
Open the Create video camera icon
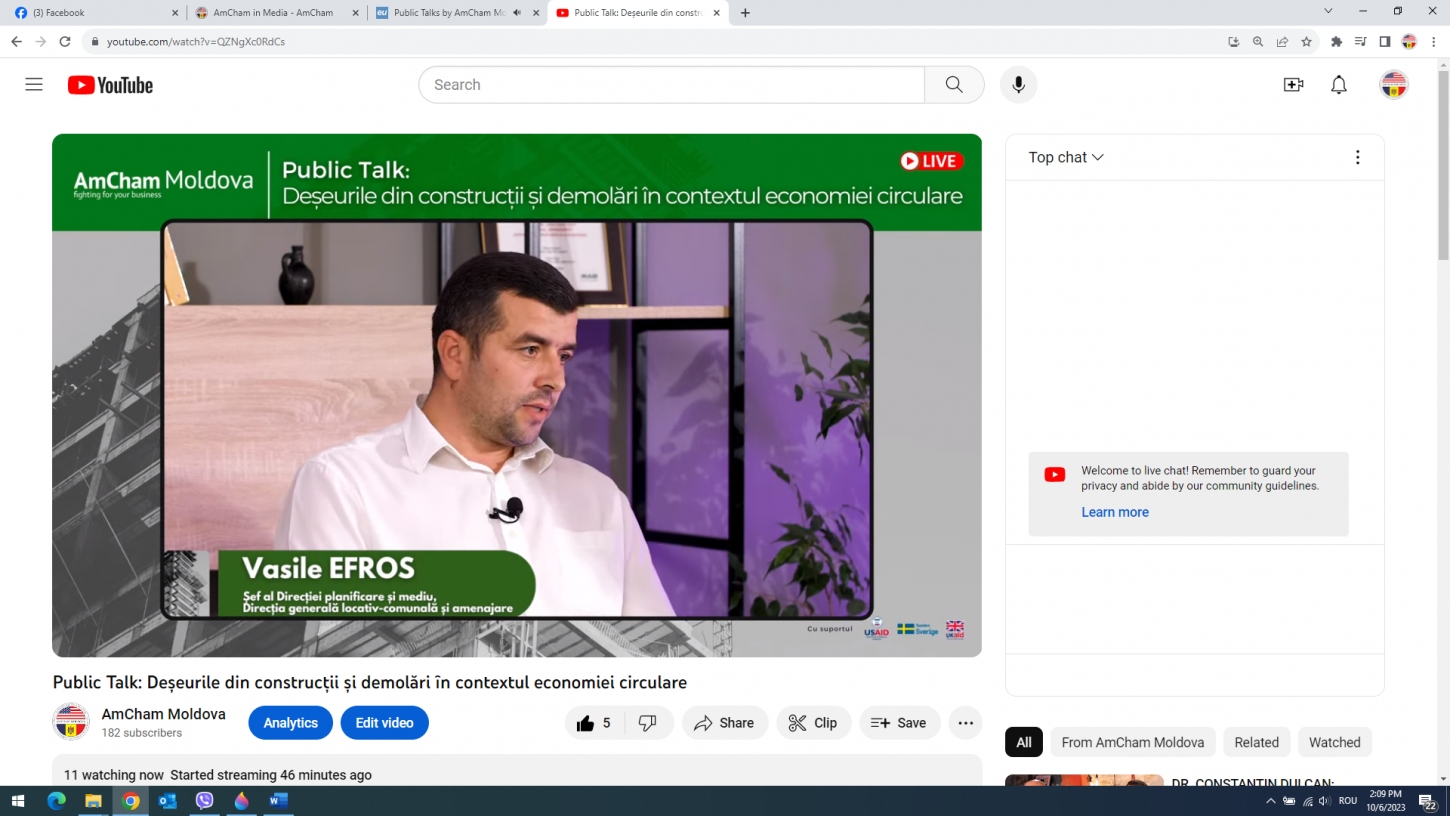[1293, 85]
